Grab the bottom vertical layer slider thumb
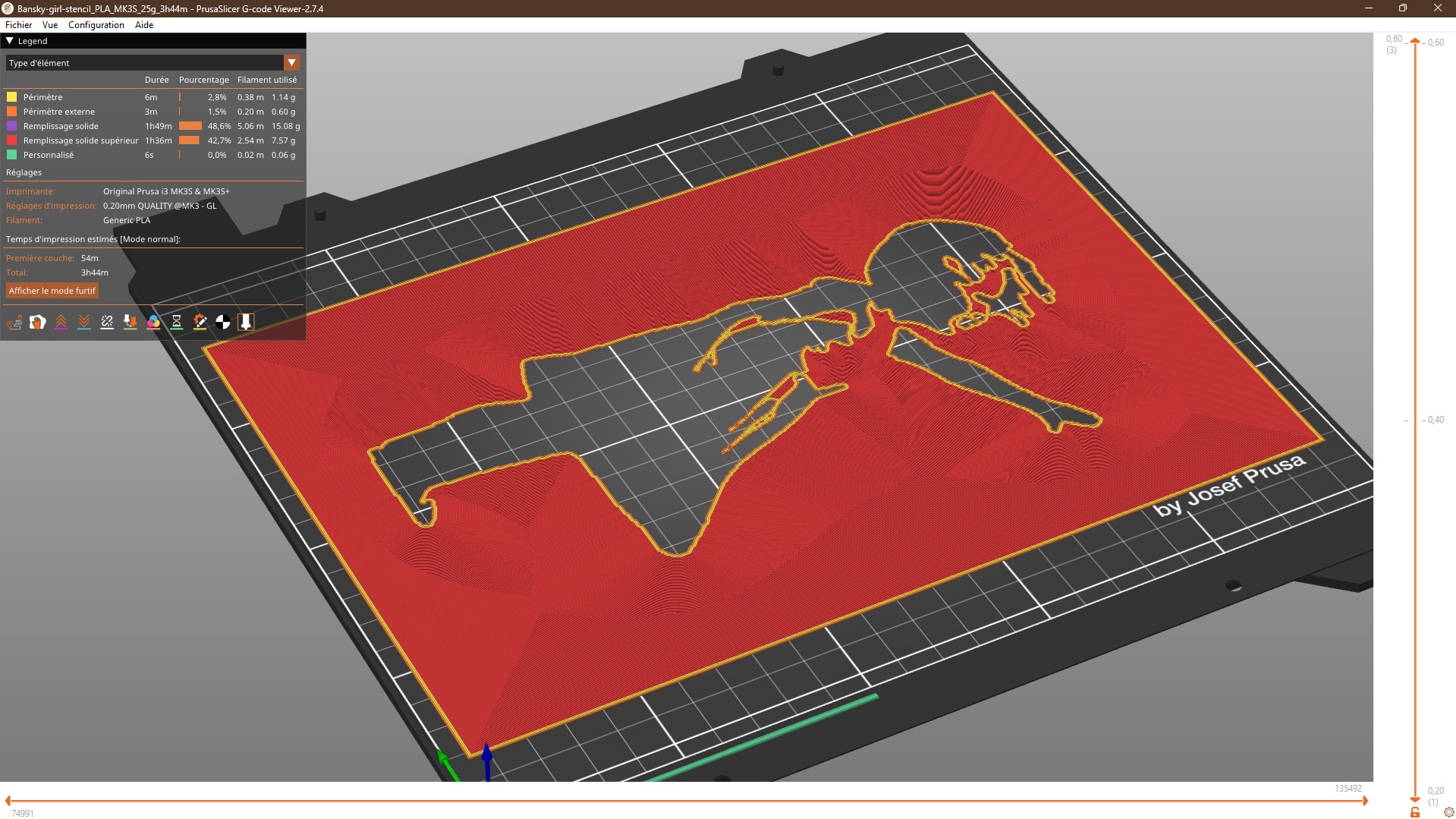Viewport: 1456px width, 819px height. point(1415,799)
